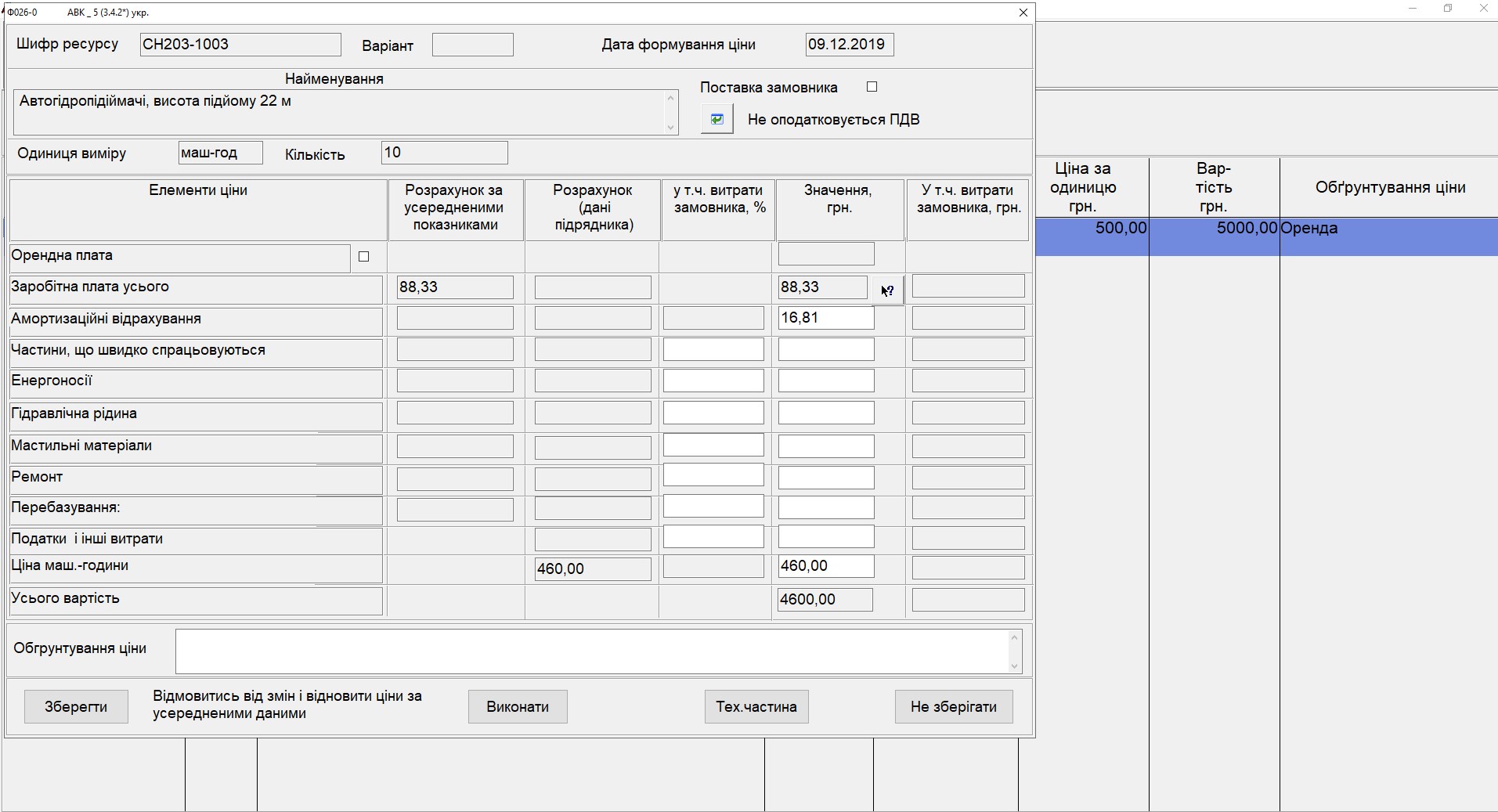This screenshot has height=812, width=1498.
Task: Toggle the Поставка замовника checkbox
Action: point(872,87)
